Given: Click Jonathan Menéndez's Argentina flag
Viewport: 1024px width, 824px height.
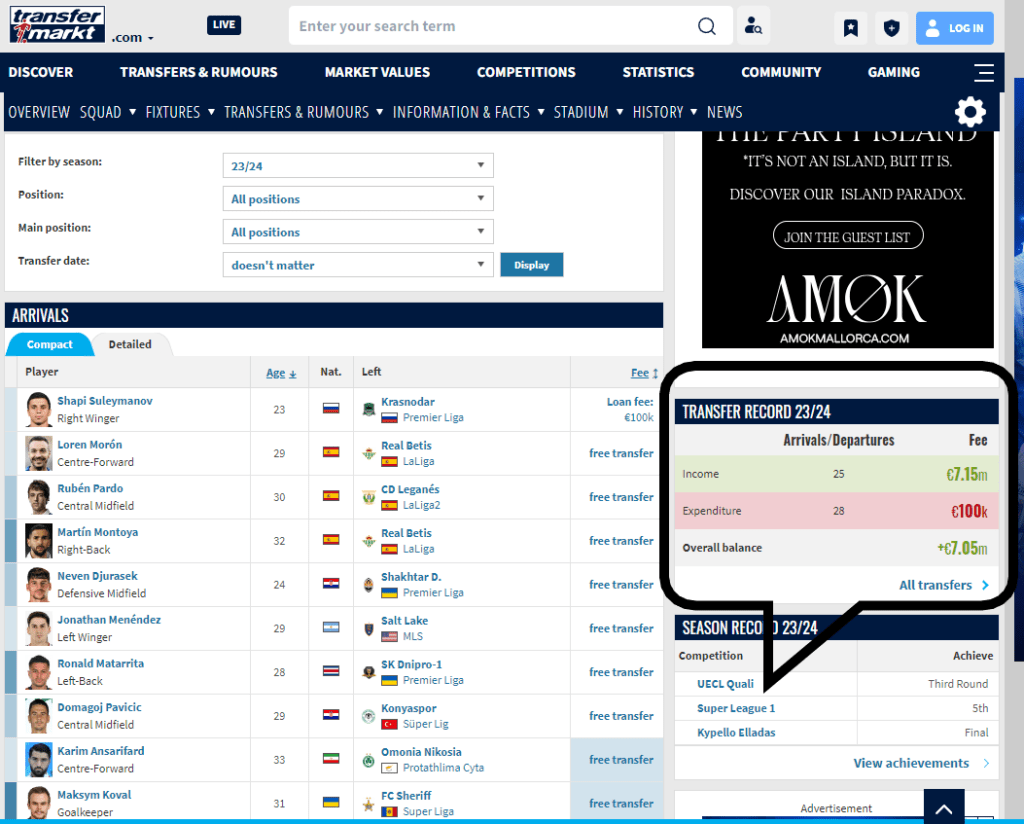Looking at the screenshot, I should click(331, 627).
